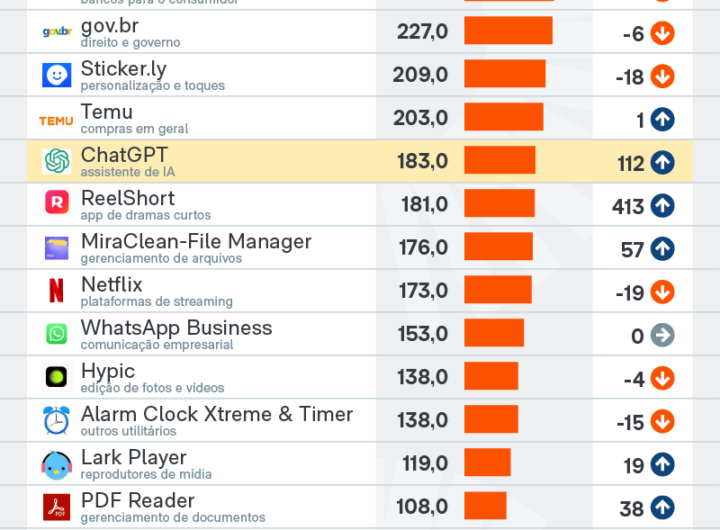Open the ChatGPT app name link
The height and width of the screenshot is (530, 720).
(x=124, y=155)
